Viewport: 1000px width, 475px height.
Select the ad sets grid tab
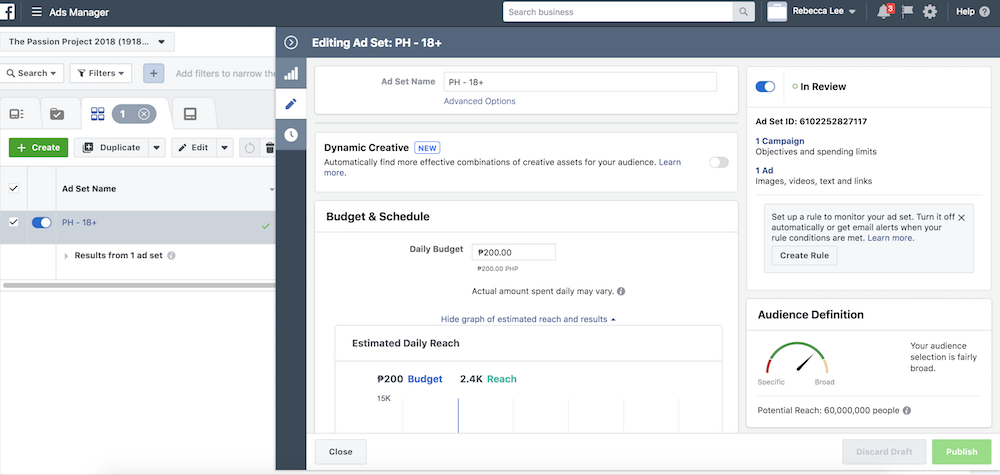tap(98, 114)
